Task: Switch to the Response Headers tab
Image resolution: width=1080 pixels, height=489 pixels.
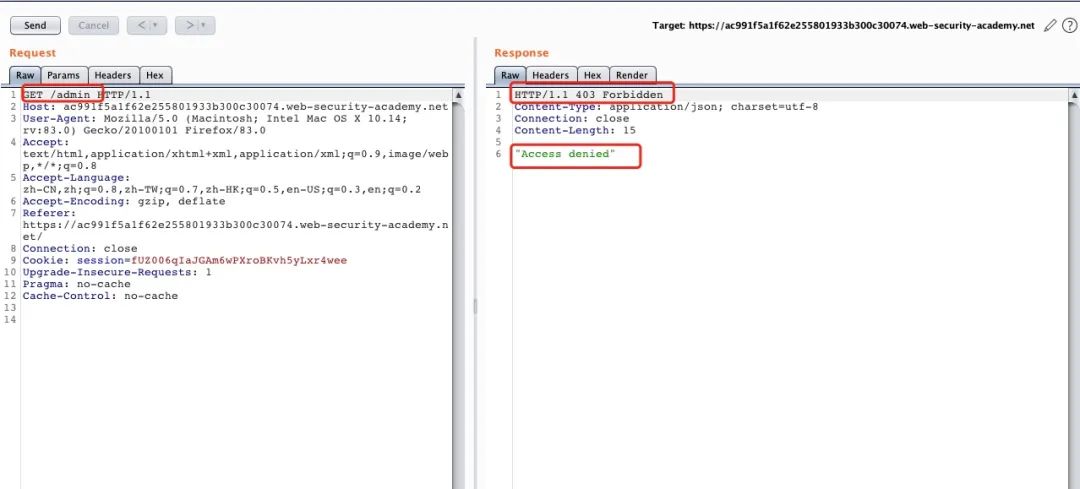Action: click(551, 75)
